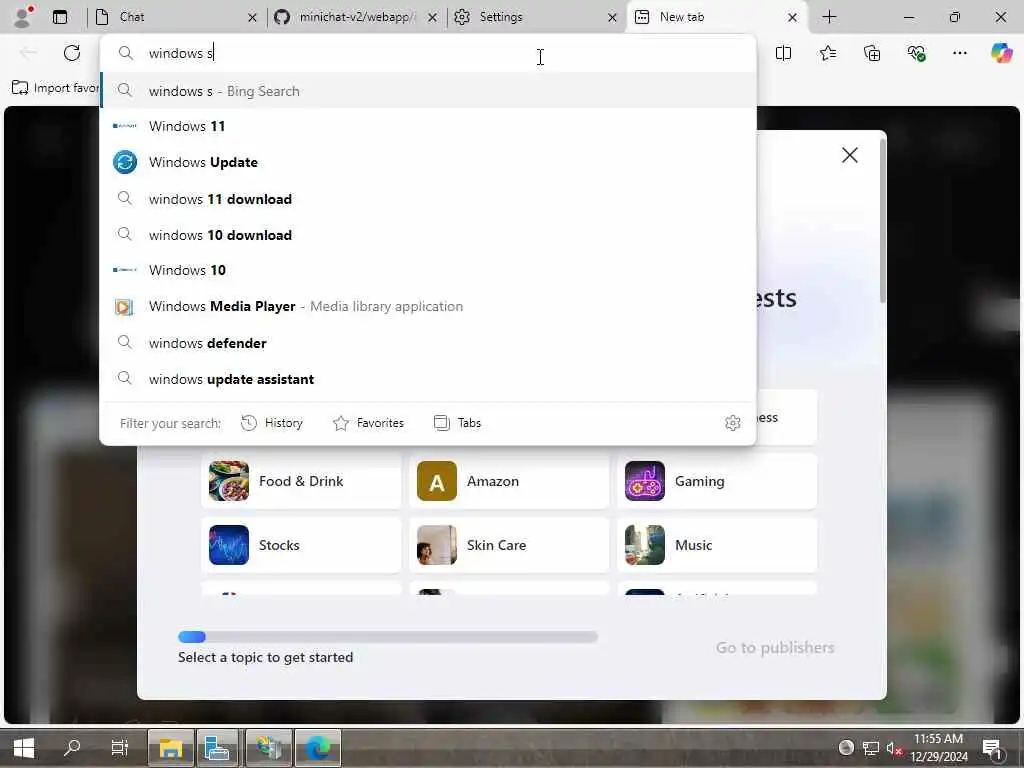Open the clock showing 11:55 AM
The height and width of the screenshot is (768, 1024).
click(x=938, y=748)
